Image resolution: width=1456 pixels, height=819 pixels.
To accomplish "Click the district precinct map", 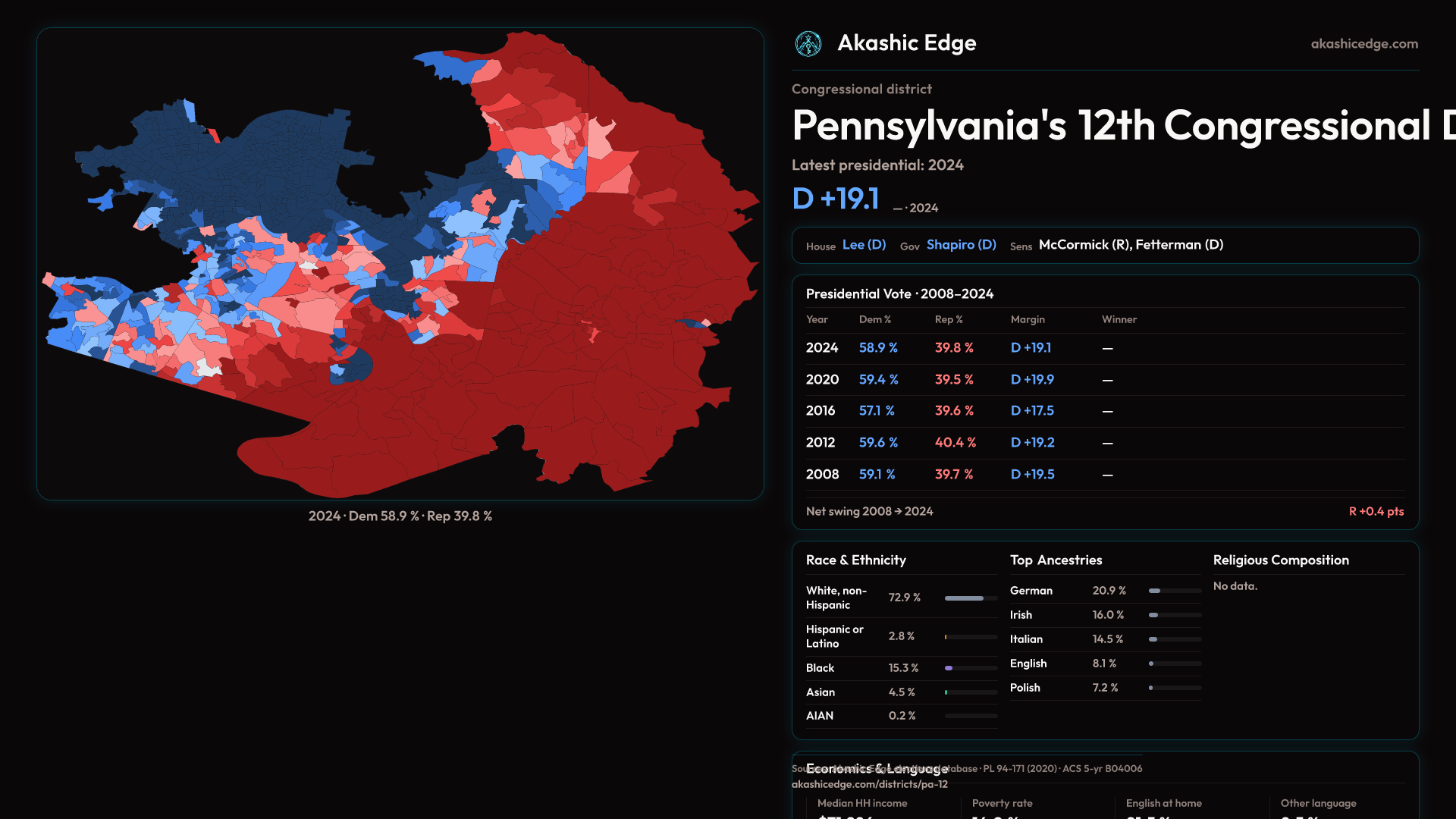I will 400,264.
